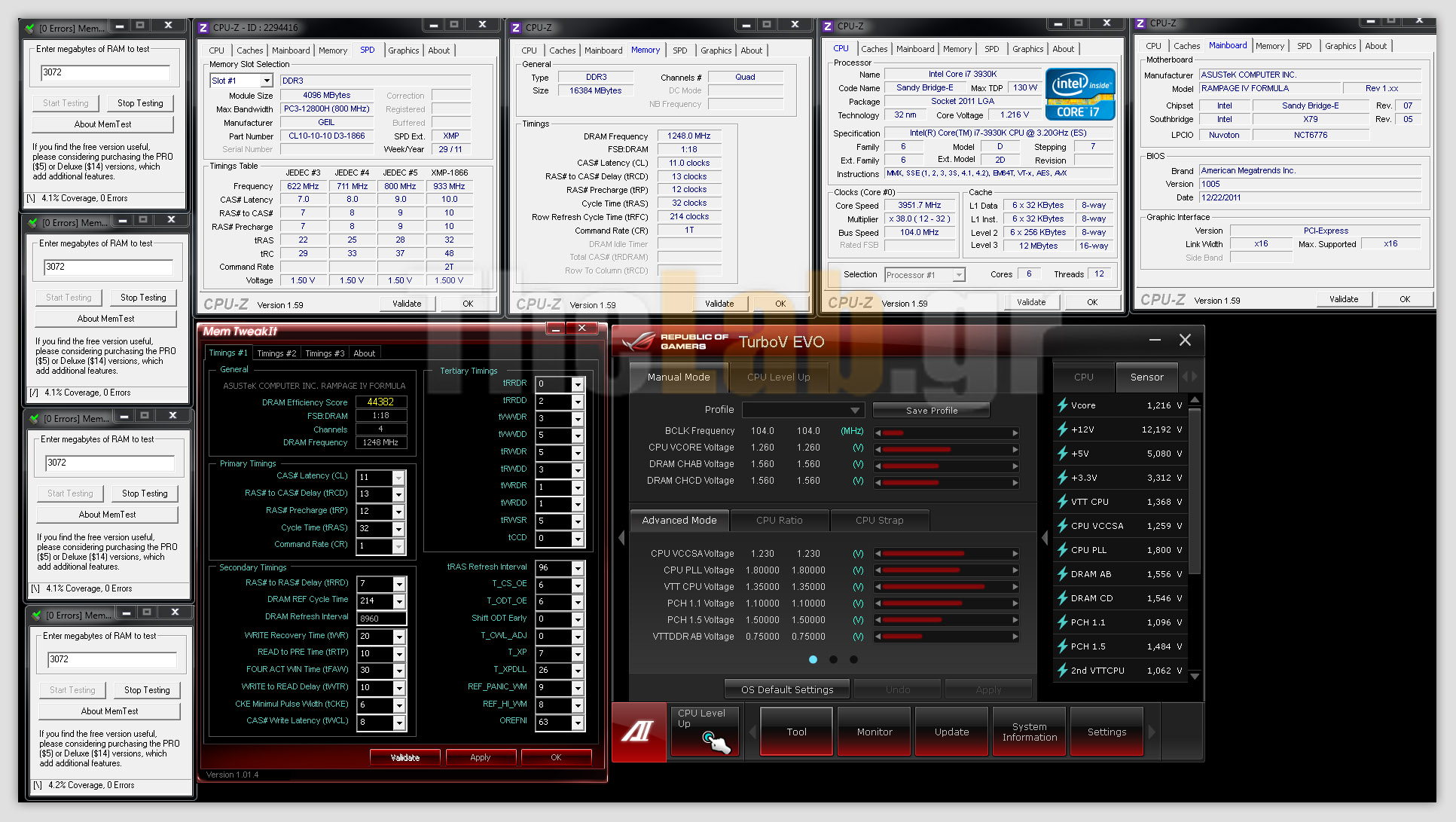1456x822 pixels.
Task: Open the CPU Ratio tab in TurboV EVO
Action: [780, 521]
